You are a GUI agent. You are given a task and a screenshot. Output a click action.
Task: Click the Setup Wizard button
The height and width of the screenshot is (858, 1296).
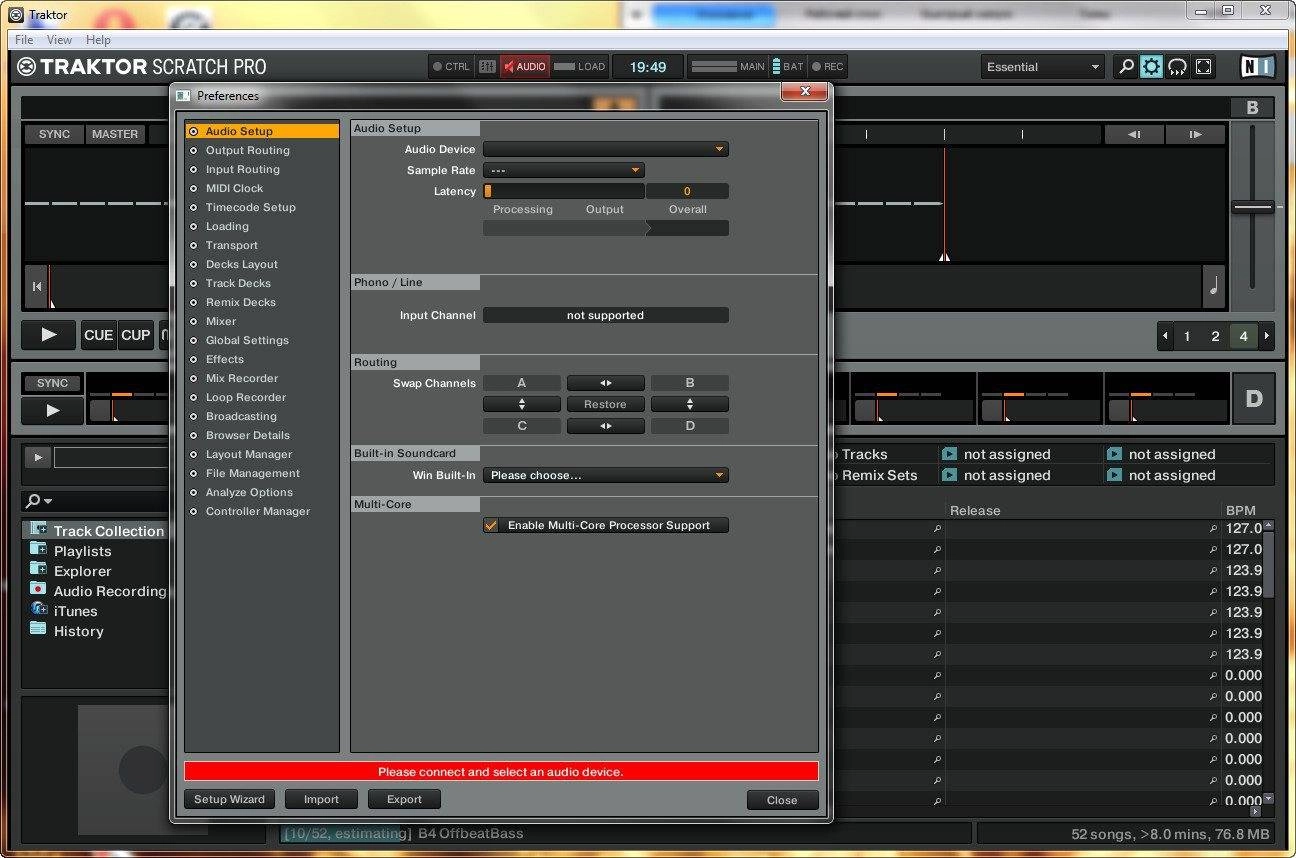coord(229,799)
